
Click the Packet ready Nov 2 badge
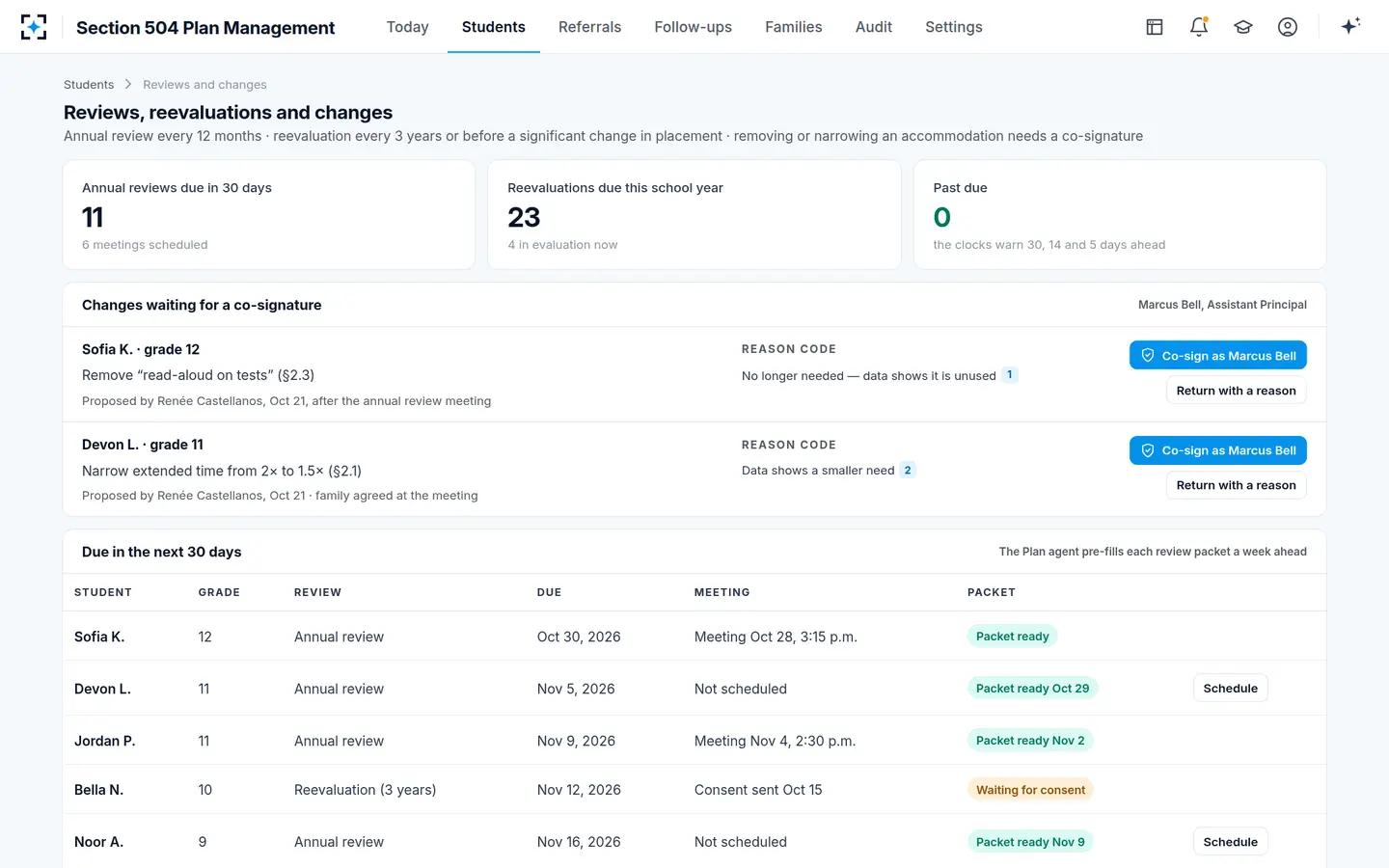click(x=1030, y=741)
